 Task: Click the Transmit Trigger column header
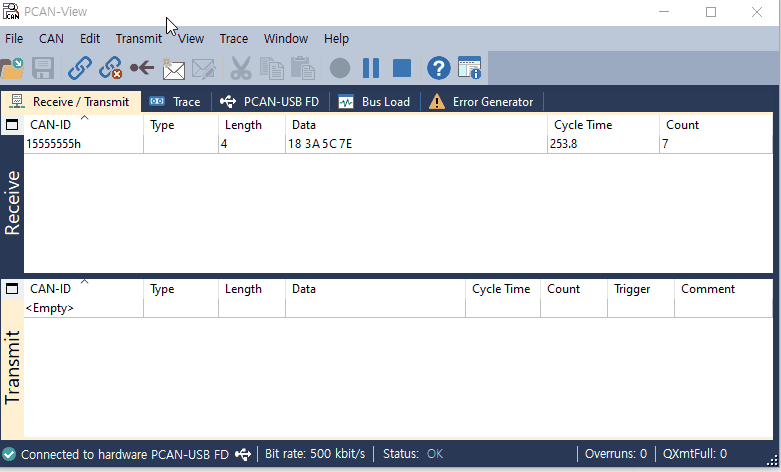(x=641, y=289)
